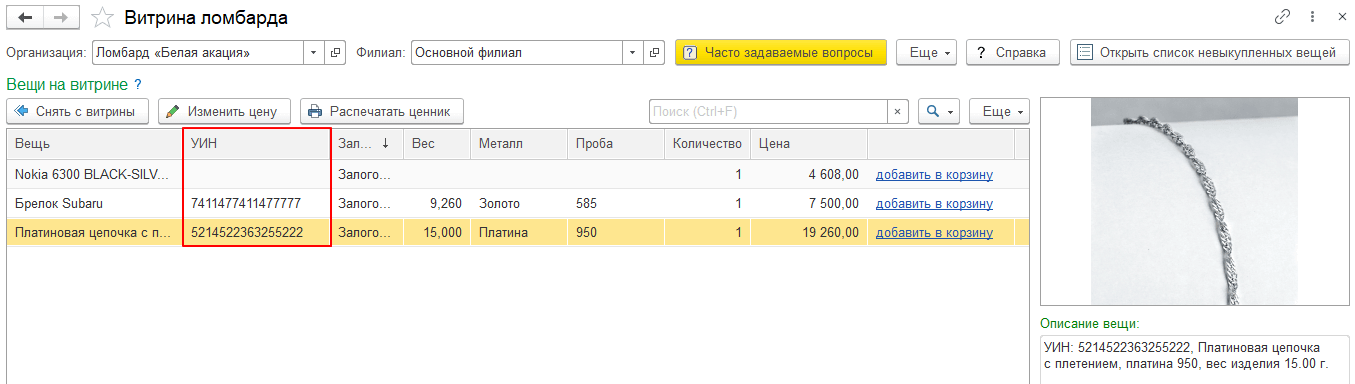Sort by the Цена column header

click(x=808, y=143)
